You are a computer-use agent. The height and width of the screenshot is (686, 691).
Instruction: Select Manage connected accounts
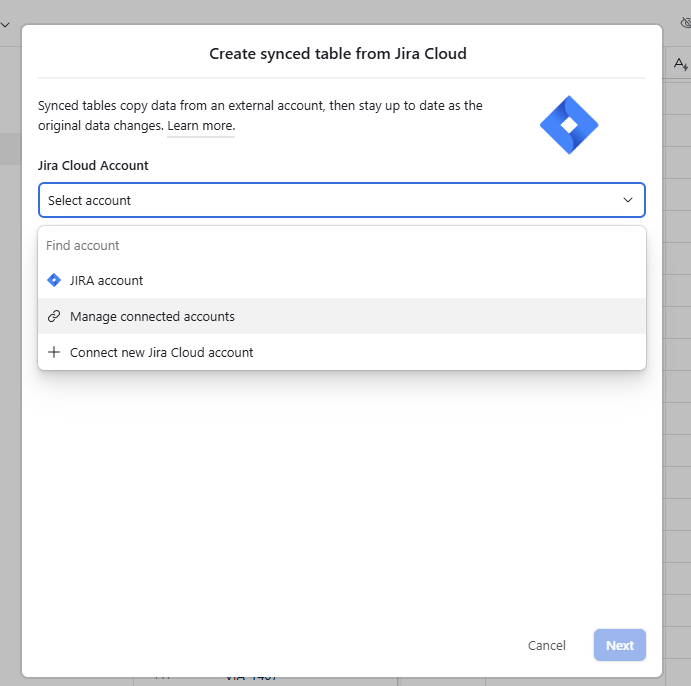click(342, 316)
